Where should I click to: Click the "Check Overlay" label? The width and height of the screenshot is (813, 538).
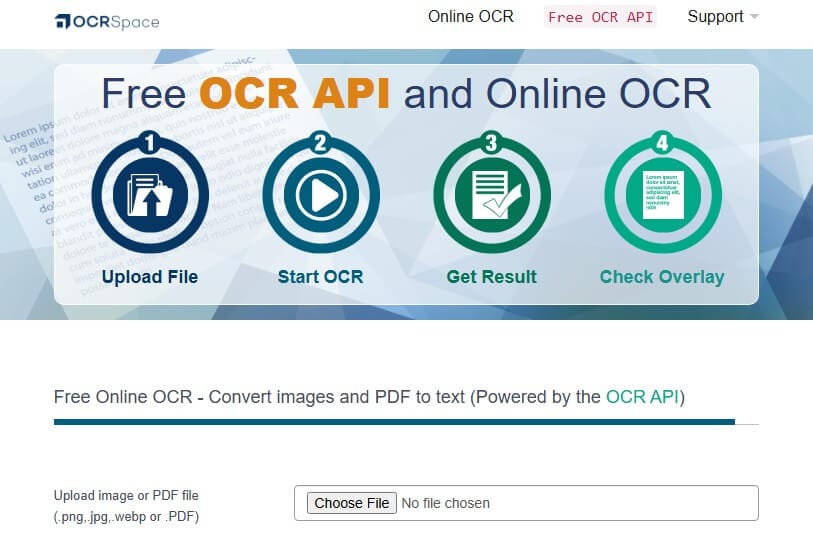point(662,277)
